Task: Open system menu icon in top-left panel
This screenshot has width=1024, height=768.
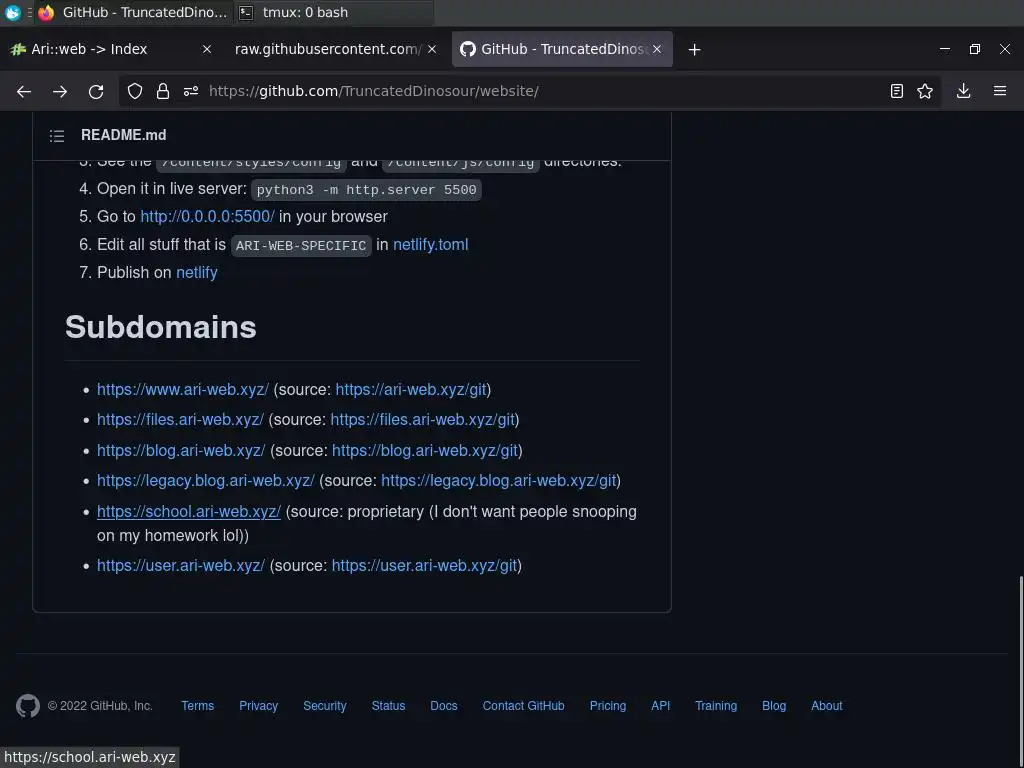Action: tap(12, 12)
